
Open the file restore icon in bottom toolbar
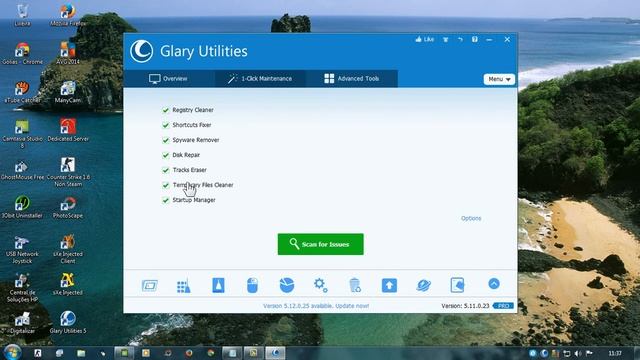tap(457, 285)
